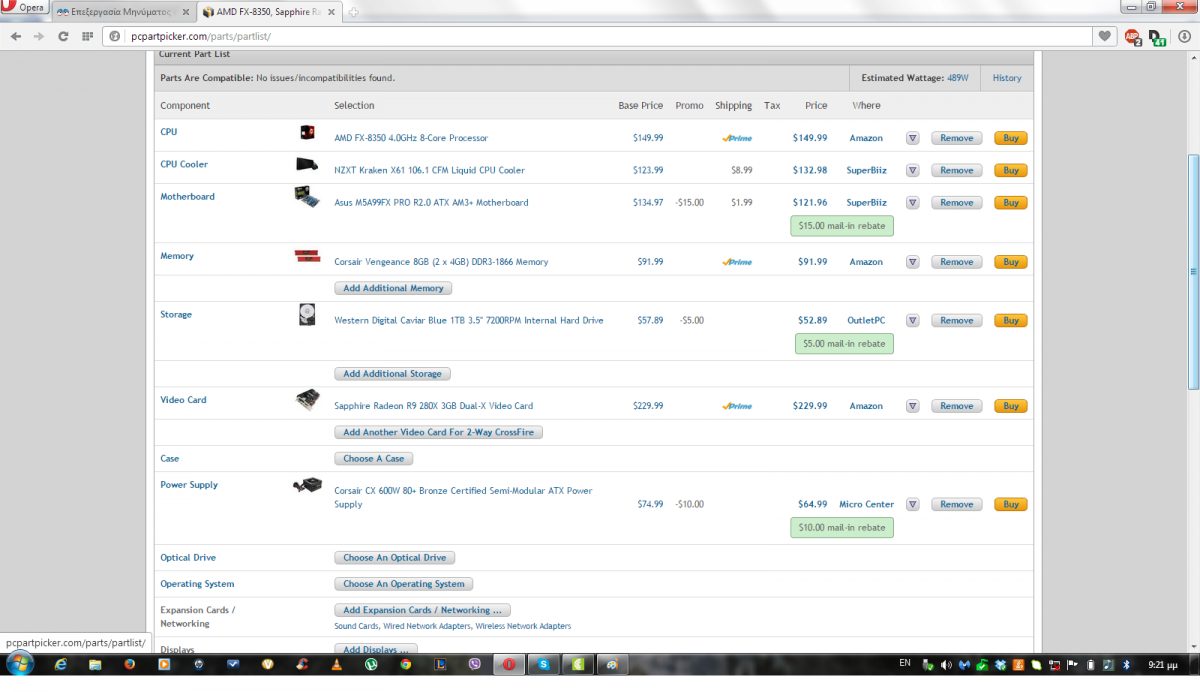1200x692 pixels.
Task: Expand price options dropdown for Memory row
Action: [912, 262]
